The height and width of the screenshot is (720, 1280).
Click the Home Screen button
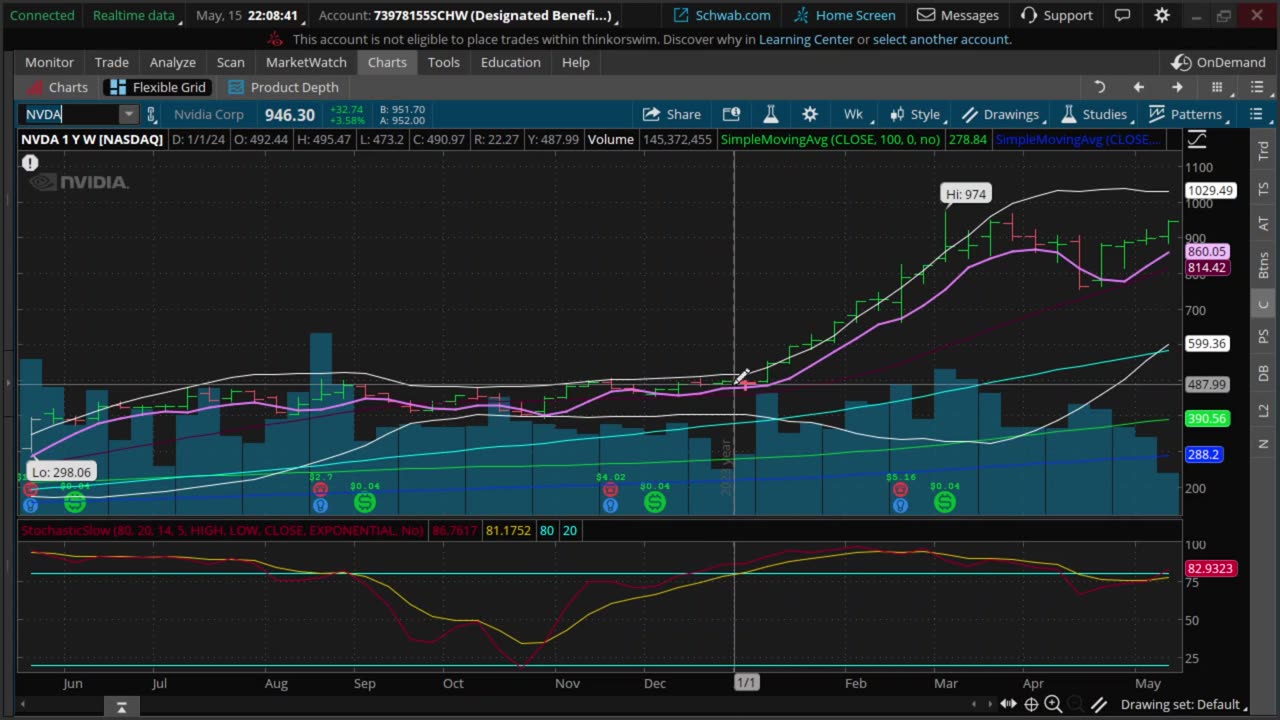[844, 15]
